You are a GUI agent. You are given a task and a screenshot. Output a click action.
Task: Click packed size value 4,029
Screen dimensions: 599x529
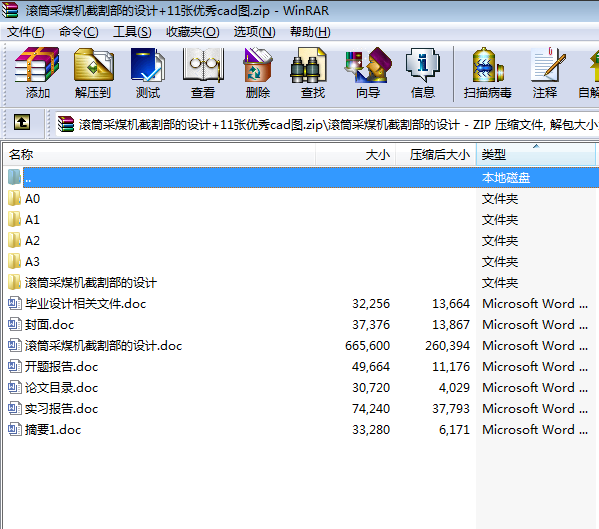454,388
